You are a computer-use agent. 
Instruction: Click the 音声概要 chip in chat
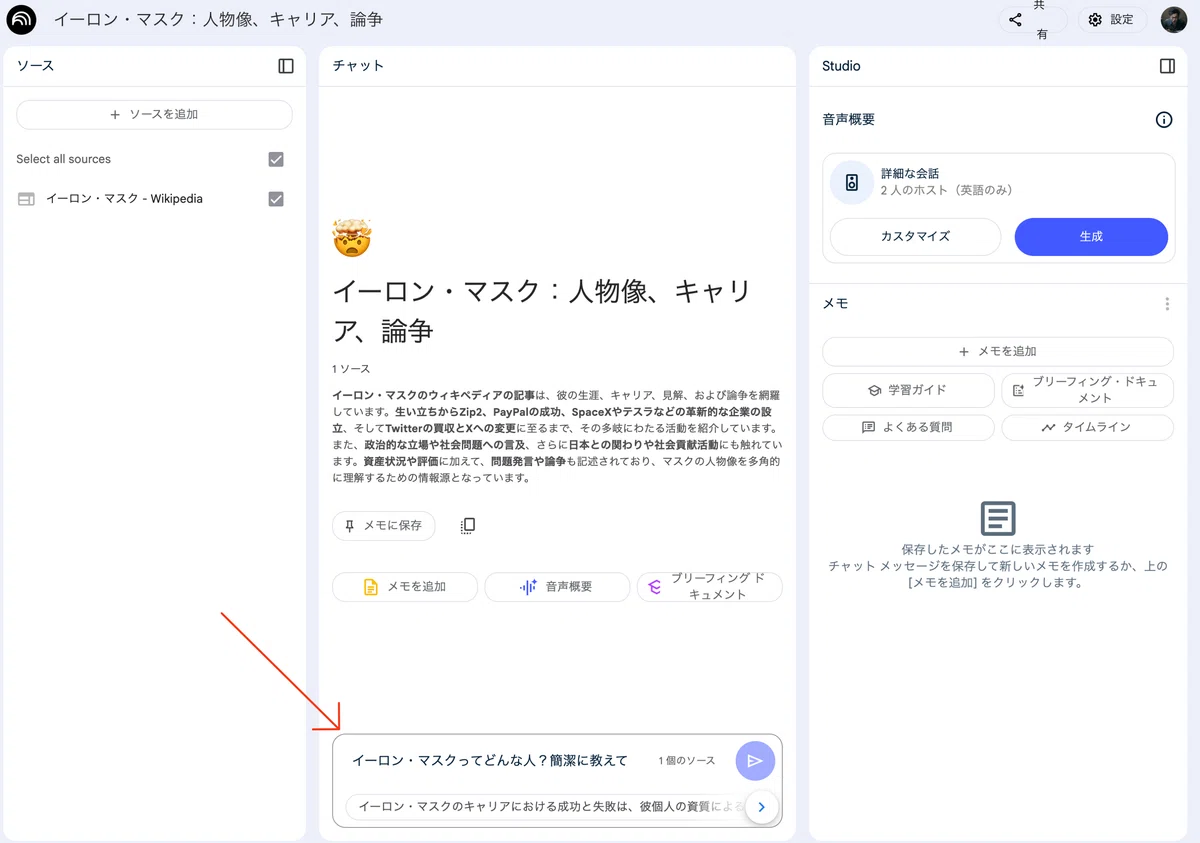(557, 587)
